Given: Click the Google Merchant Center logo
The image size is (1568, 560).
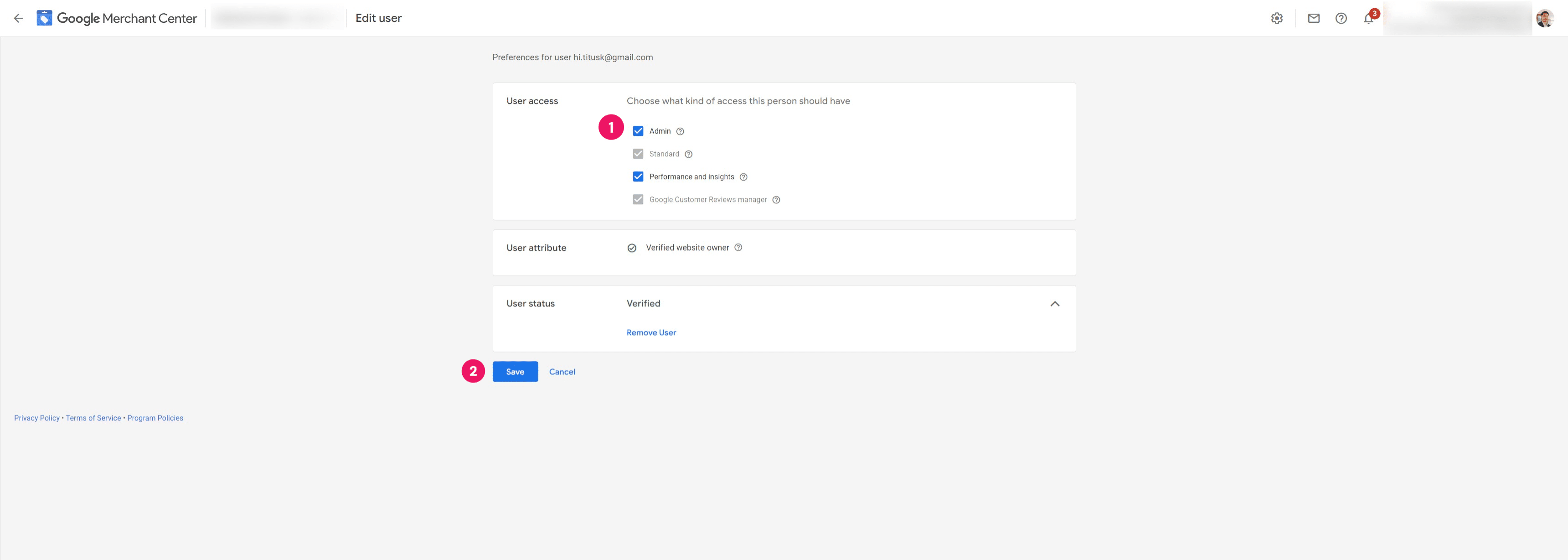Looking at the screenshot, I should coord(117,18).
